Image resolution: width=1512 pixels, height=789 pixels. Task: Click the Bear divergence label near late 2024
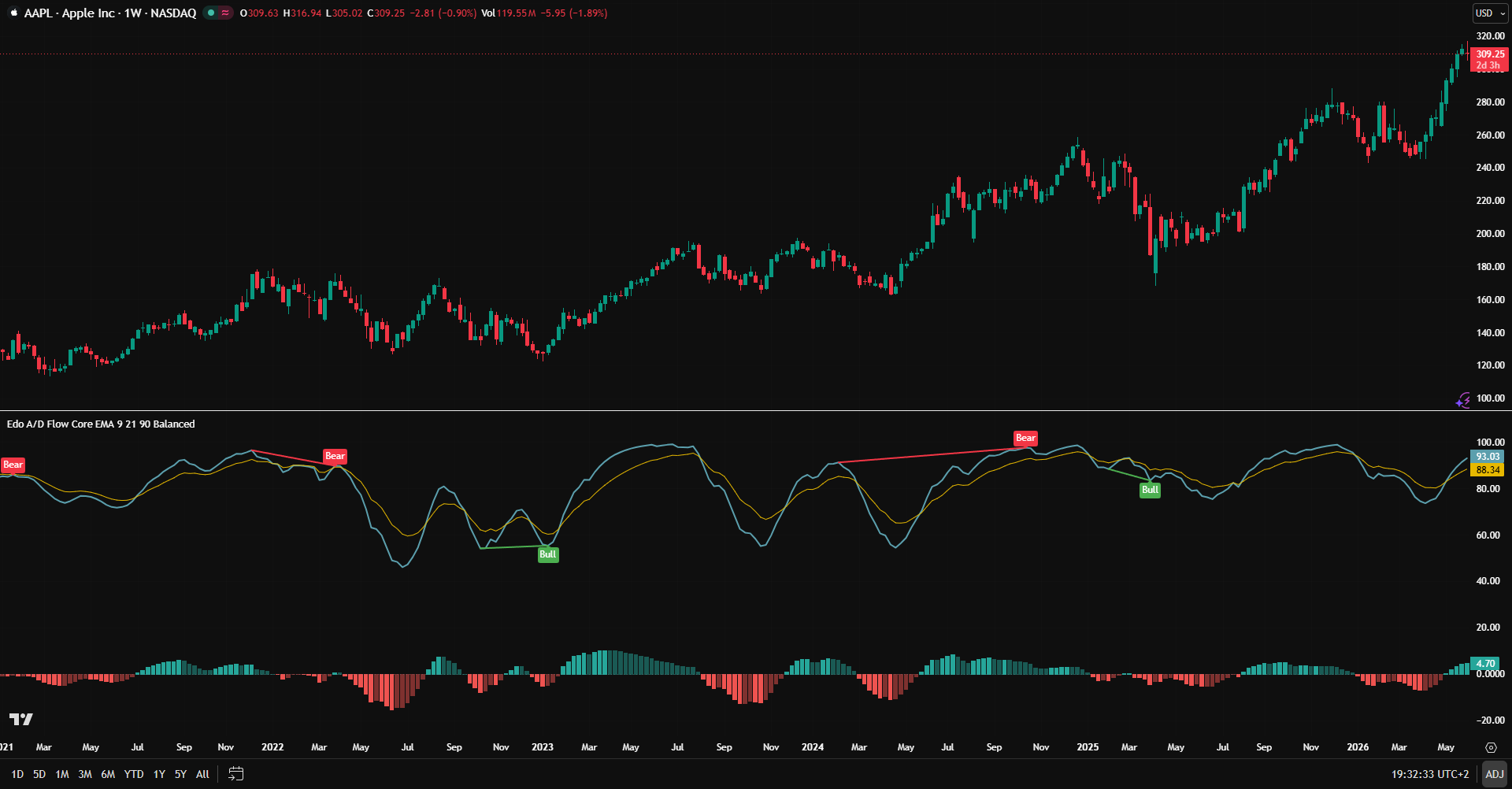point(1025,438)
